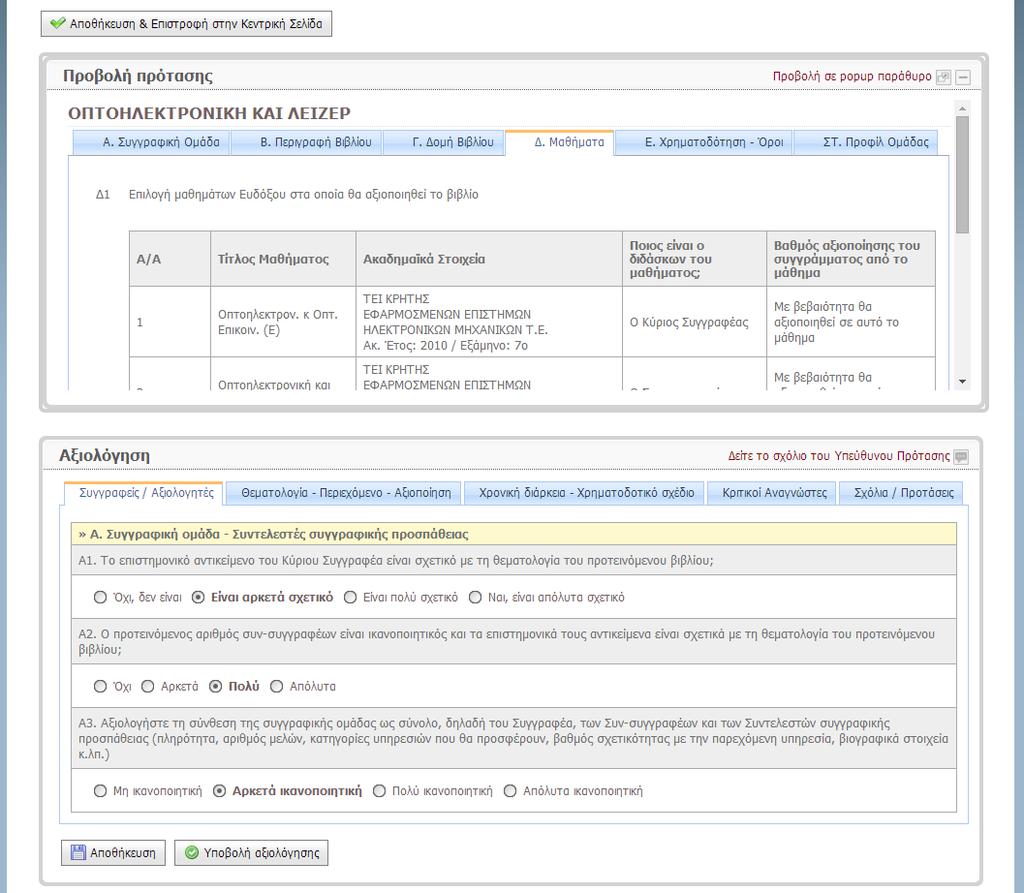Select 'Μη ικανοποιητική' for question A3
The height and width of the screenshot is (893, 1024).
pyautogui.click(x=100, y=790)
